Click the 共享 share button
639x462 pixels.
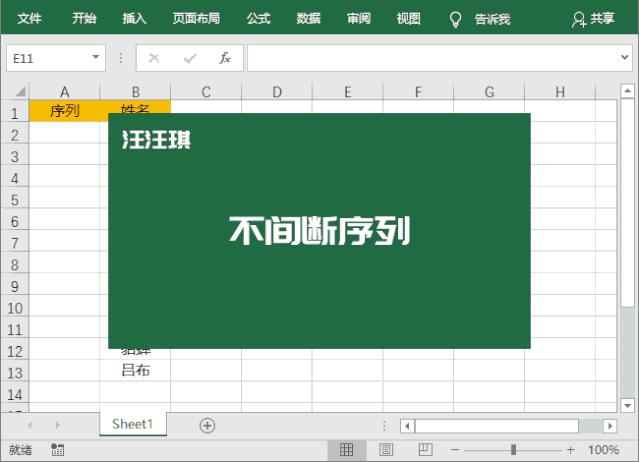tap(593, 19)
